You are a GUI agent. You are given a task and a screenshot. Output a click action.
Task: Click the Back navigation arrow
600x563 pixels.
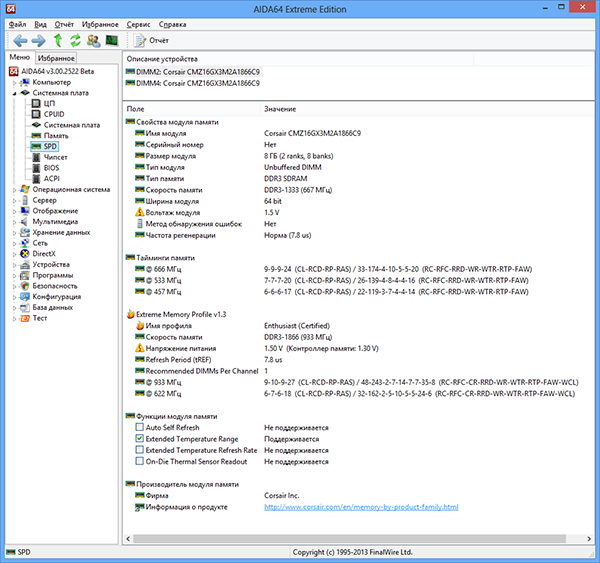20,40
